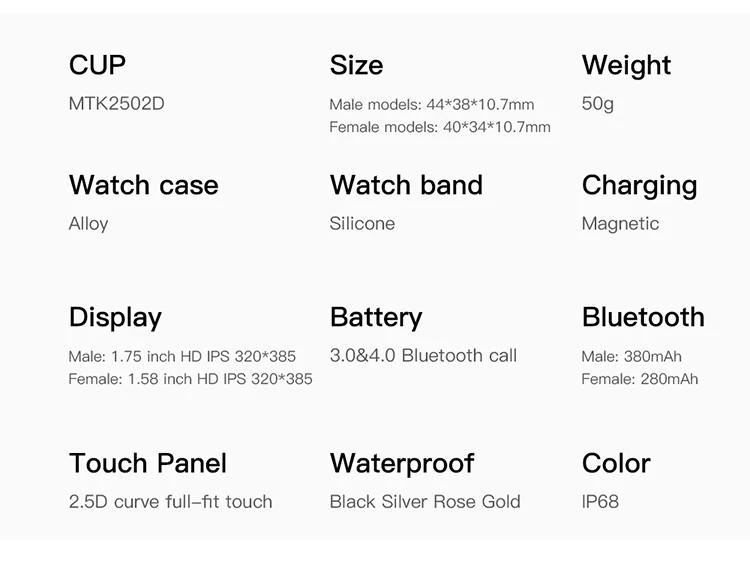
Task: Click the Watch case heading
Action: (143, 185)
